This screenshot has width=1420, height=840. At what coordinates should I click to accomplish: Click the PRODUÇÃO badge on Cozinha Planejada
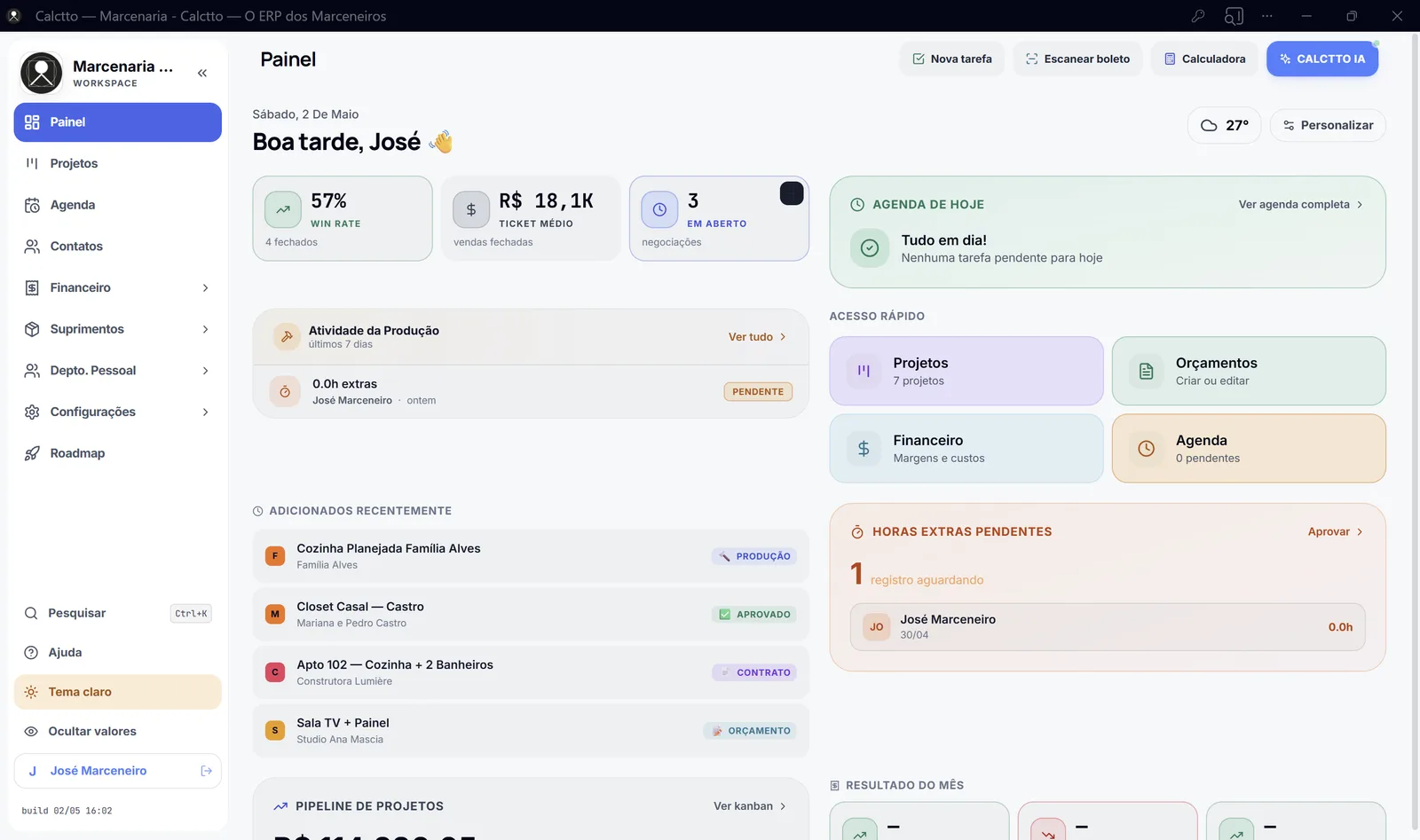click(754, 556)
